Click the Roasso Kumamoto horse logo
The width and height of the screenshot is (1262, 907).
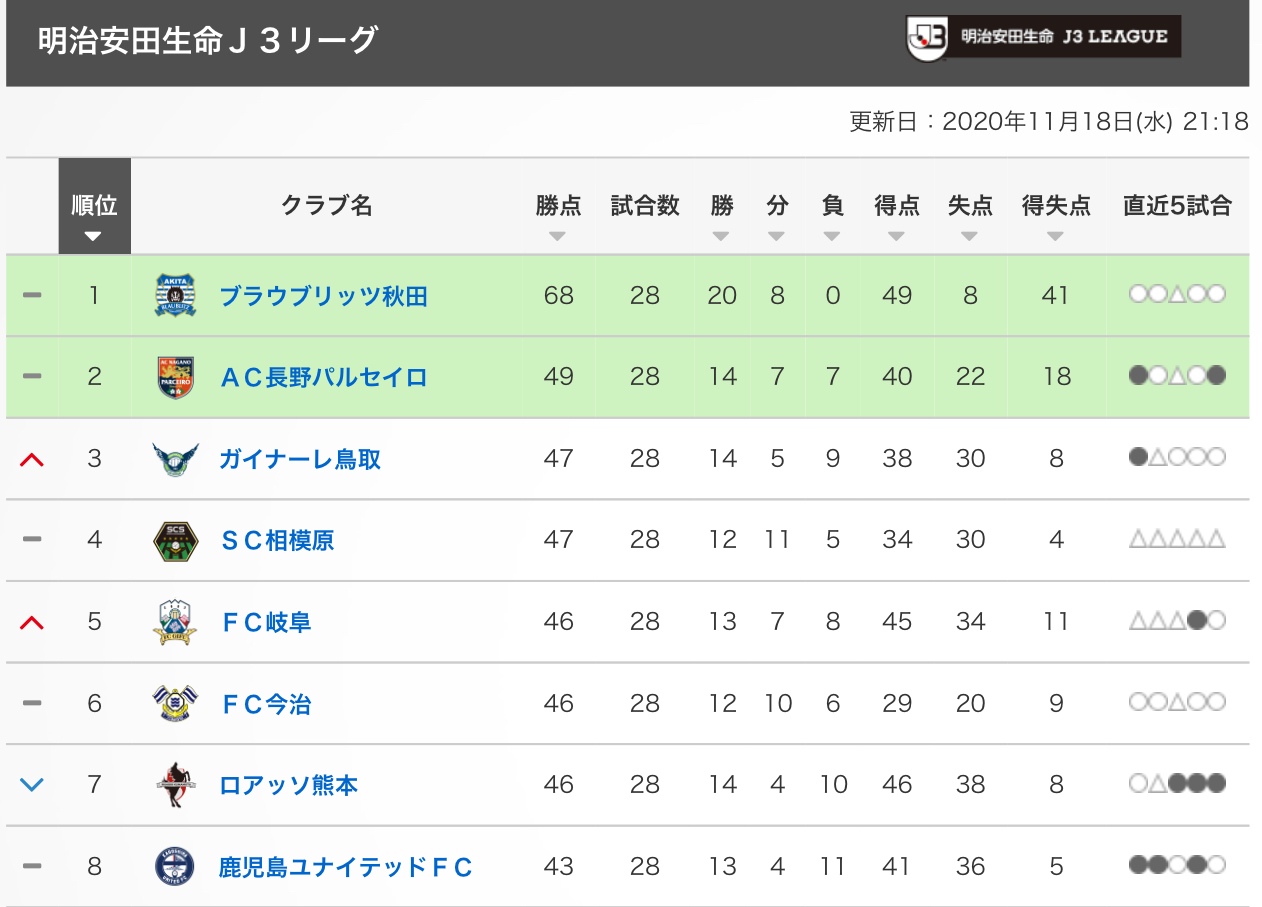pos(176,785)
